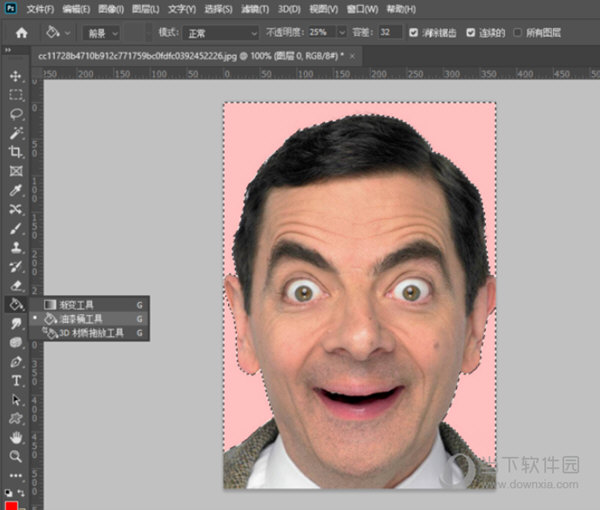
Task: Click the tolerance input field showing 32
Action: click(x=390, y=33)
